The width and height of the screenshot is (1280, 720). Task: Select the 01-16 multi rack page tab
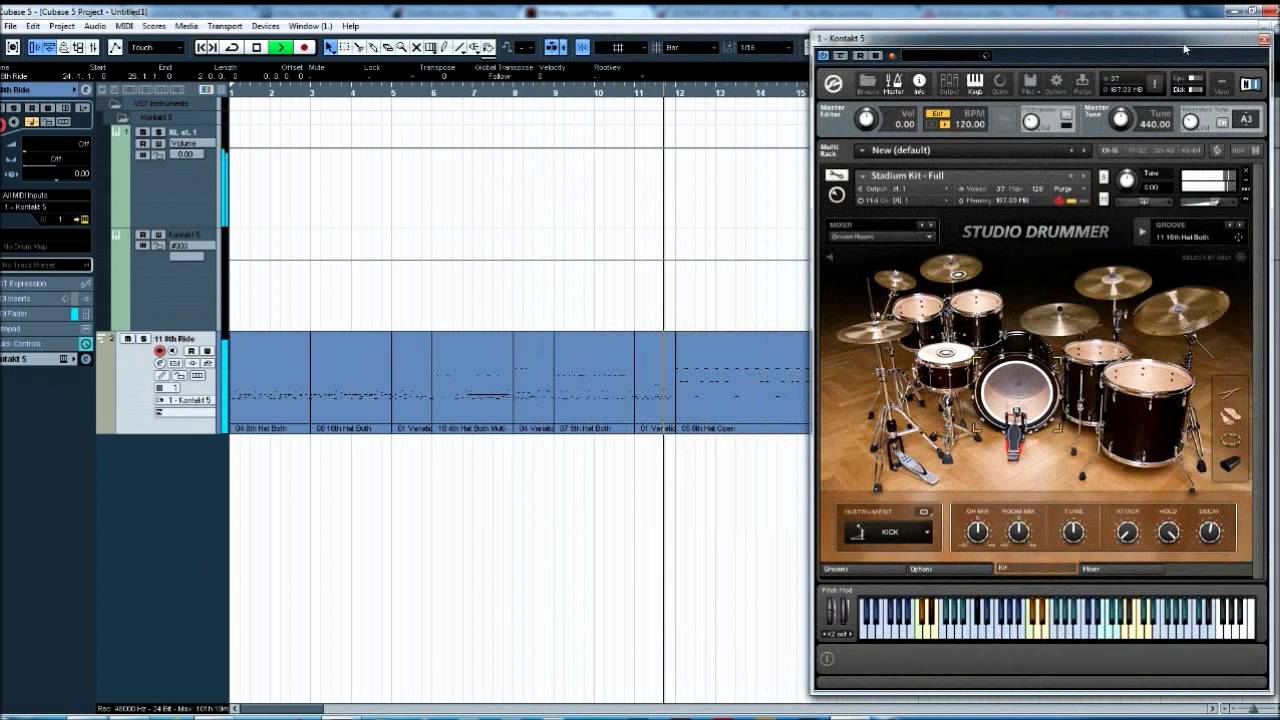tap(1110, 150)
